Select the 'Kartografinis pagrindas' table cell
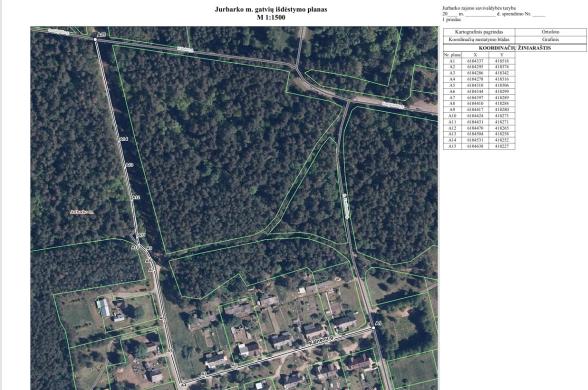 (x=479, y=32)
